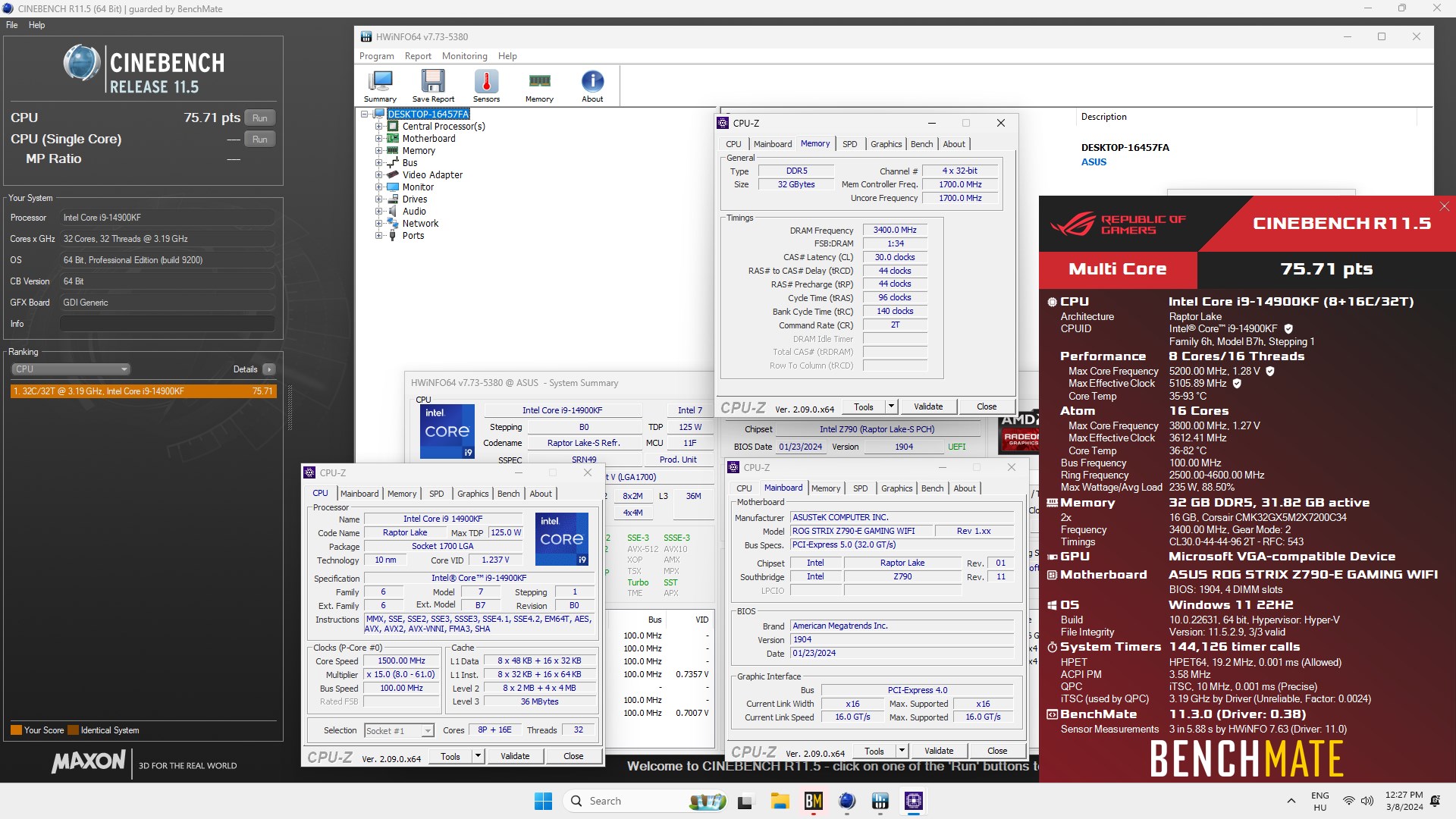
Task: Click Close in the CPU tab CPU-Z window
Action: coord(573,756)
